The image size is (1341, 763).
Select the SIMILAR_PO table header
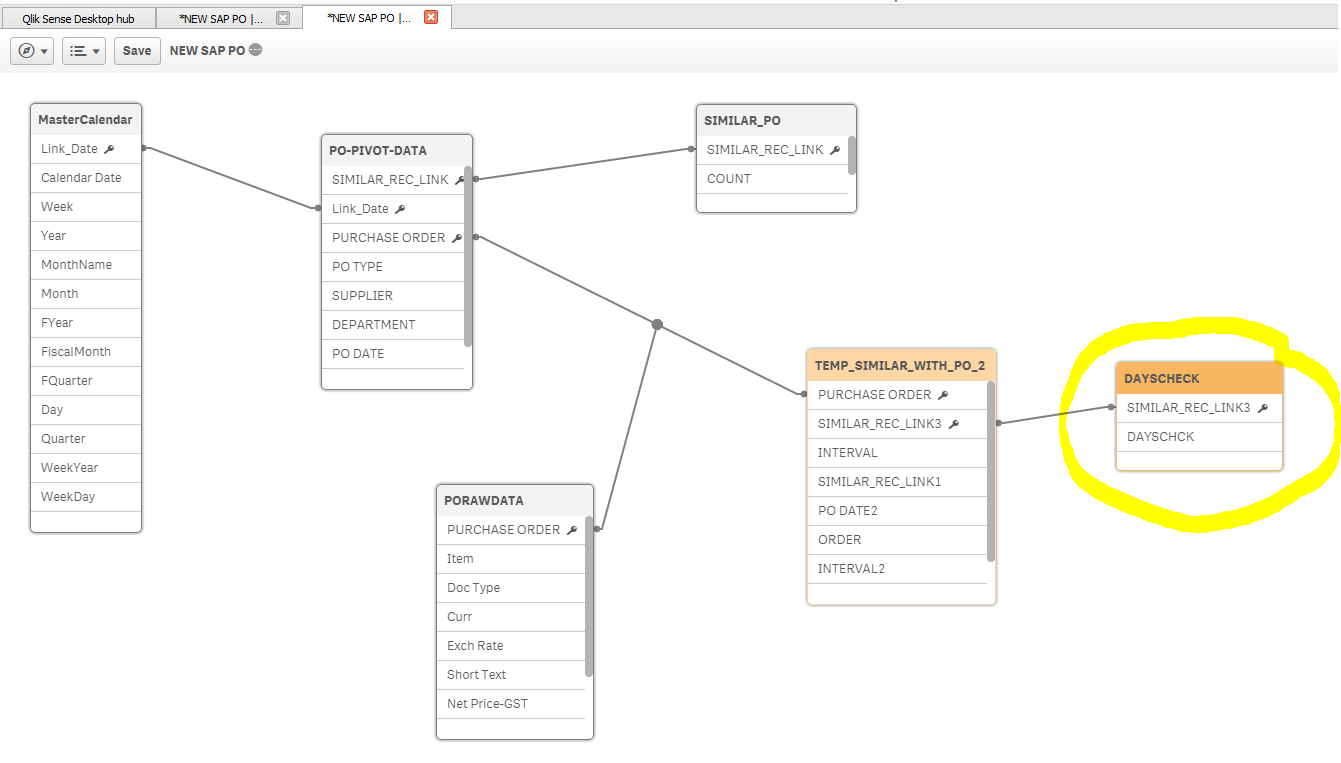pyautogui.click(x=776, y=120)
